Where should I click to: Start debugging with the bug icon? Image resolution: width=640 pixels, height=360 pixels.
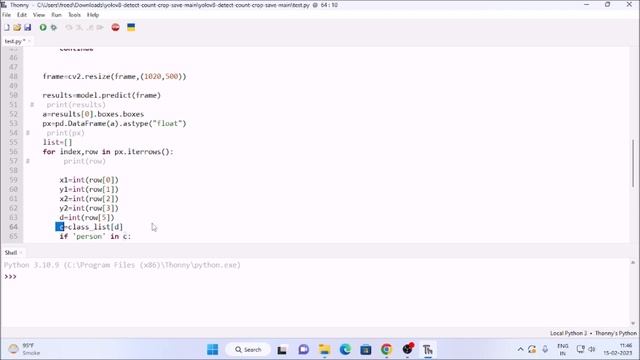[x=53, y=27]
